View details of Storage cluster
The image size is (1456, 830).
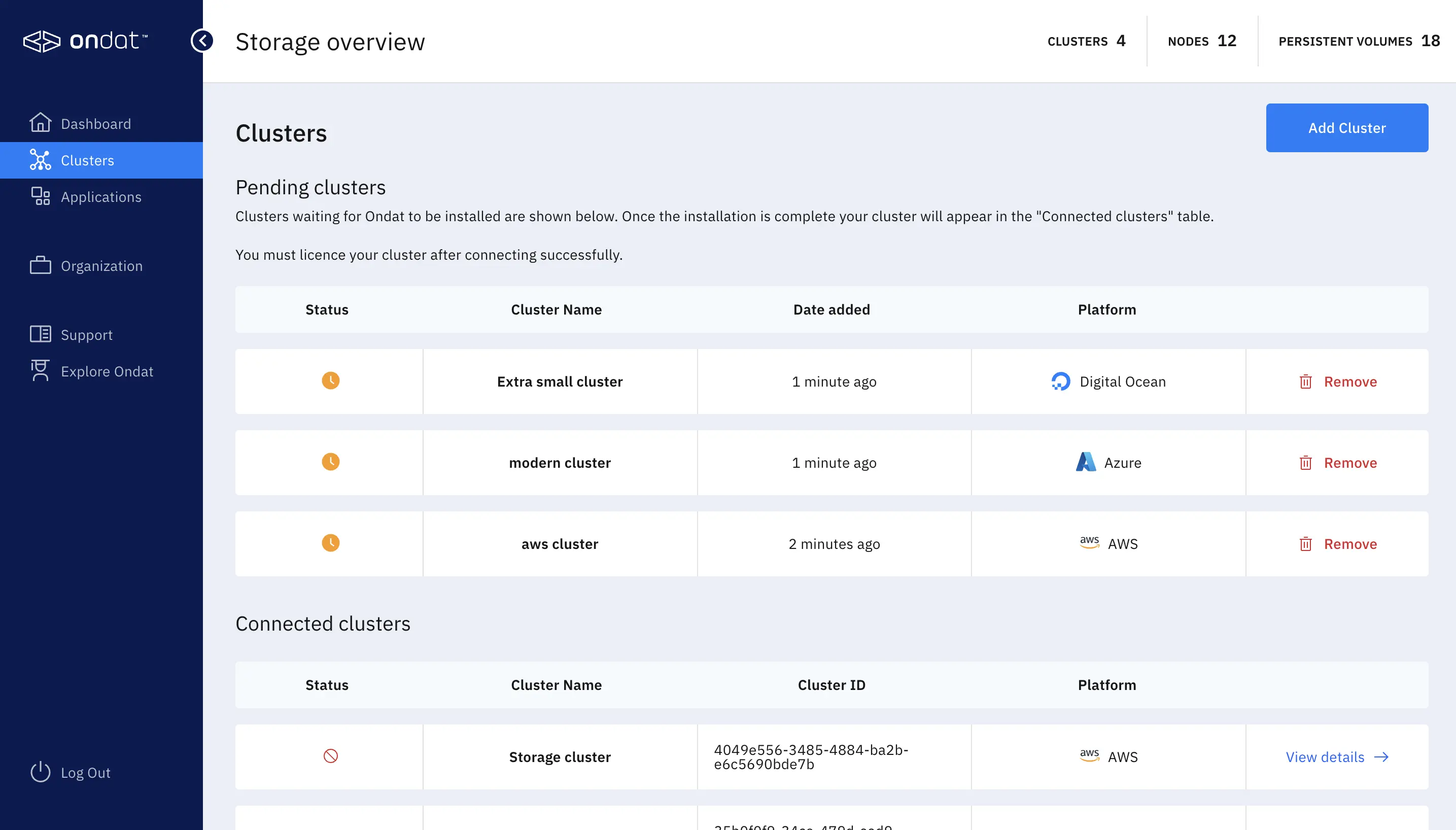tap(1336, 757)
